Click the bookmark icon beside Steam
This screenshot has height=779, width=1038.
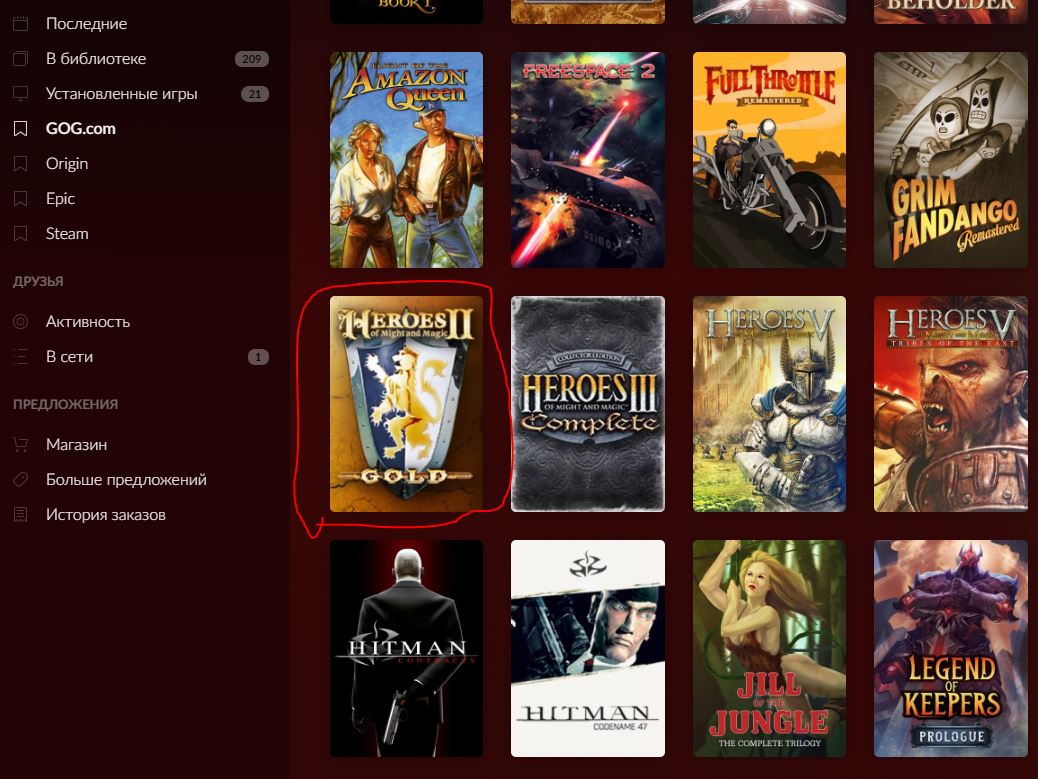tap(21, 234)
